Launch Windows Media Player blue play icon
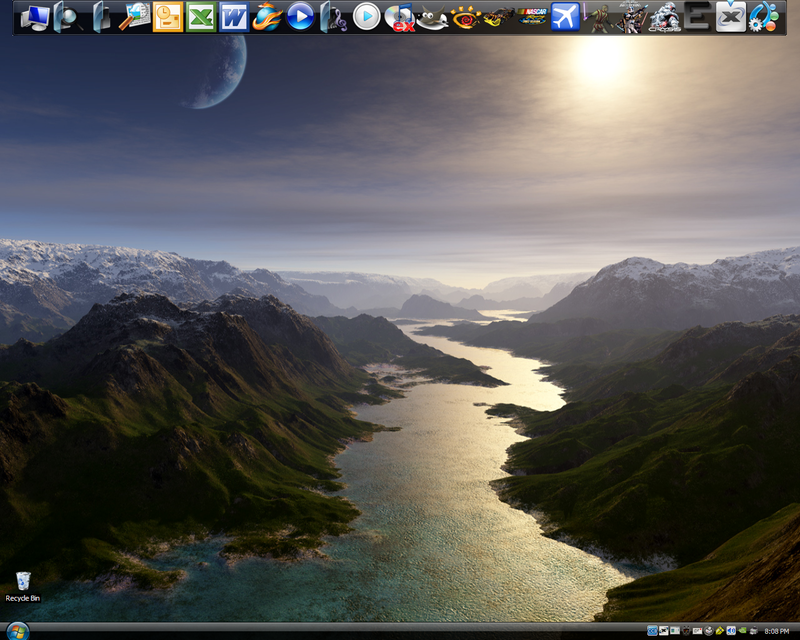 pos(300,17)
